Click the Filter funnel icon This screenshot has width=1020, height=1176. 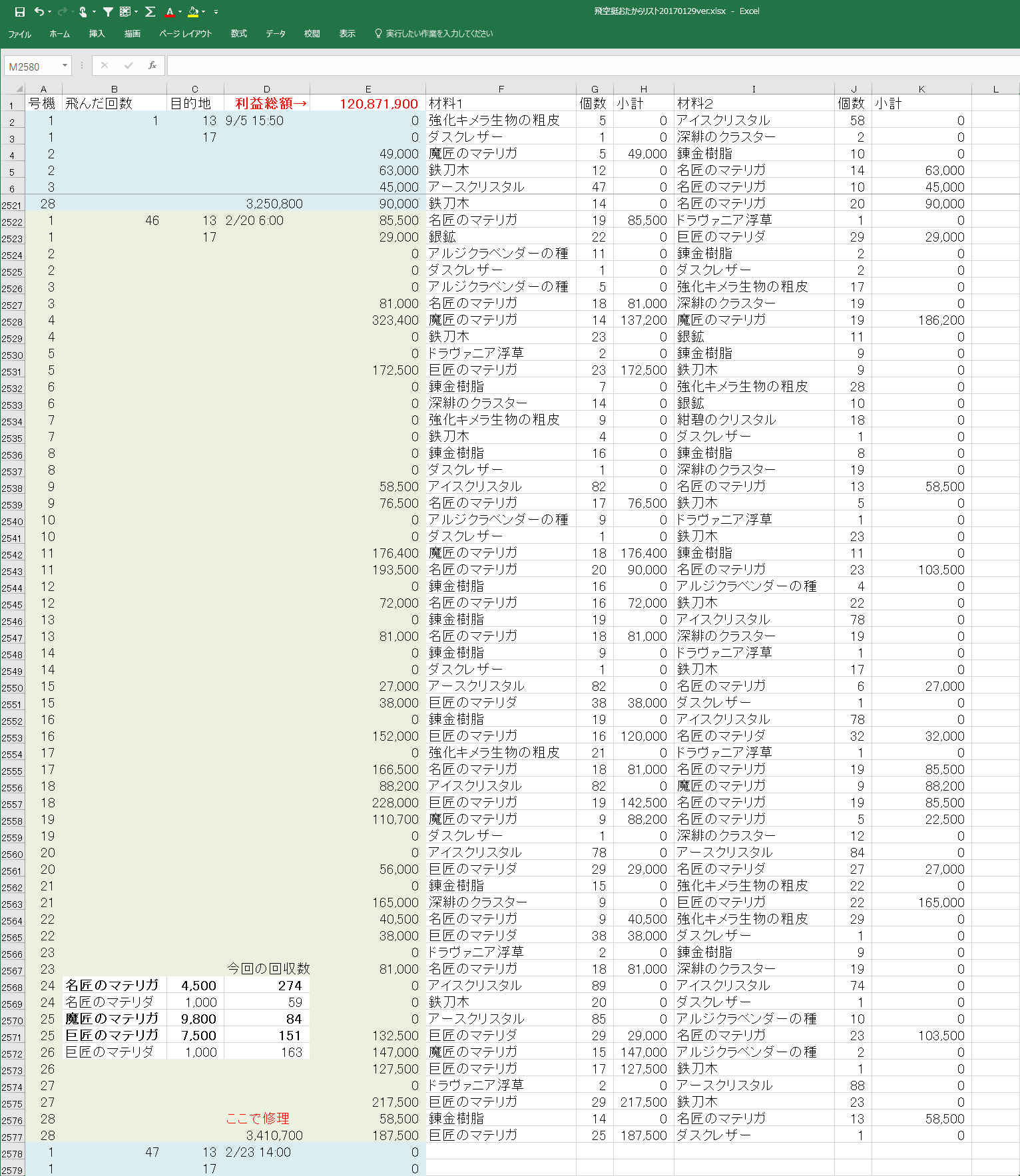point(108,12)
